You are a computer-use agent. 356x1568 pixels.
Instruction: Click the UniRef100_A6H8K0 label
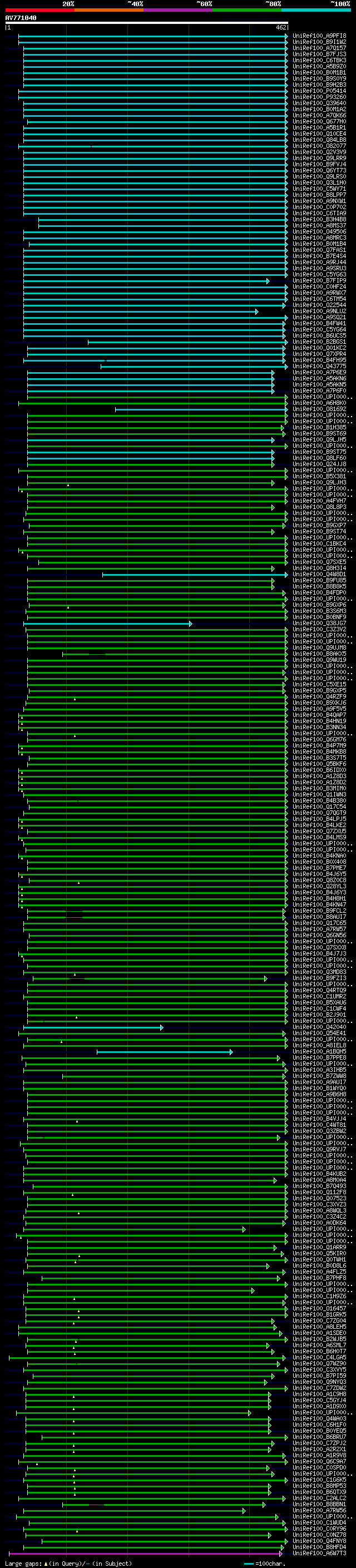coord(319,403)
